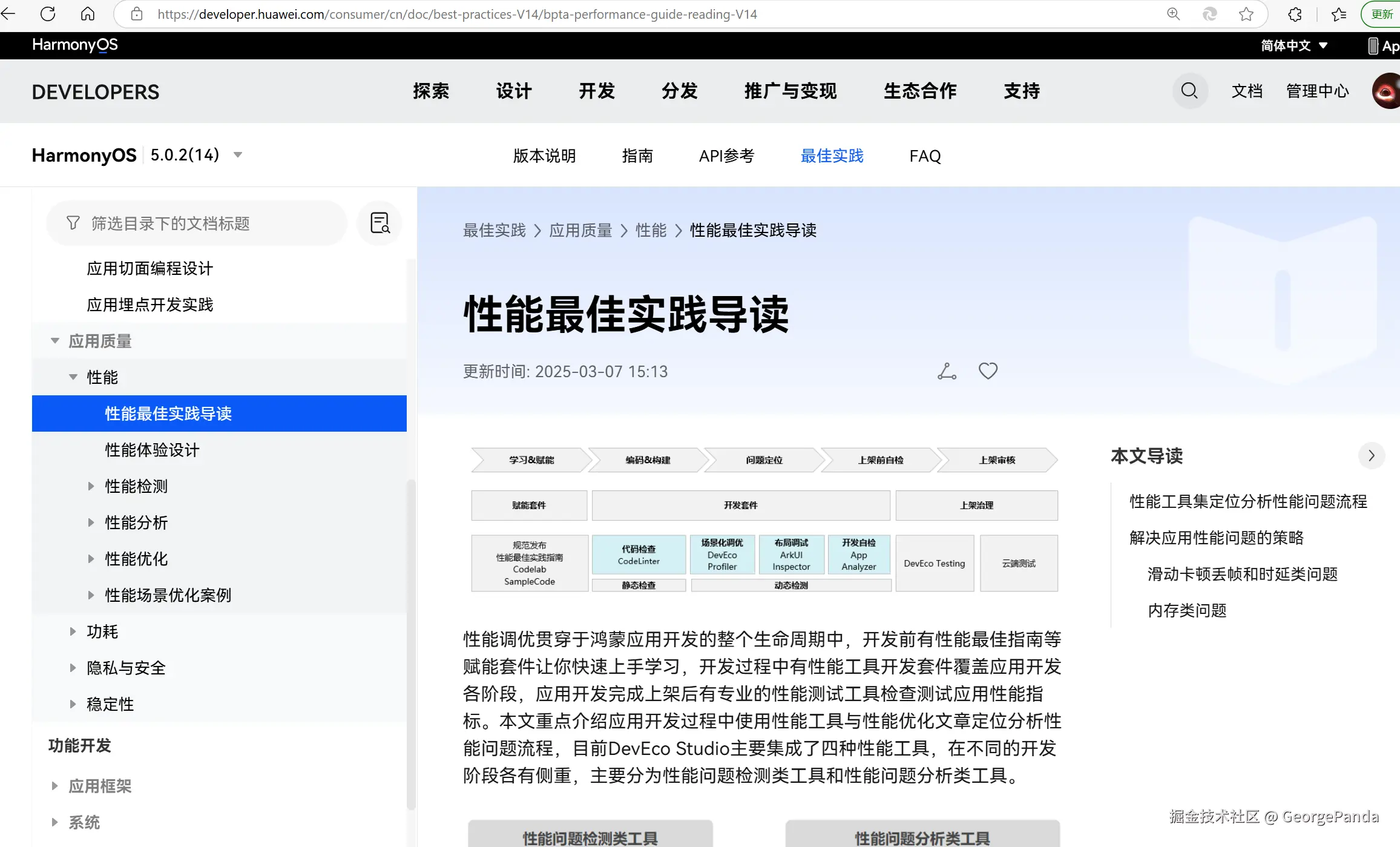Image resolution: width=1400 pixels, height=847 pixels.
Task: Click the share/feedback icon under the article title
Action: [x=946, y=371]
